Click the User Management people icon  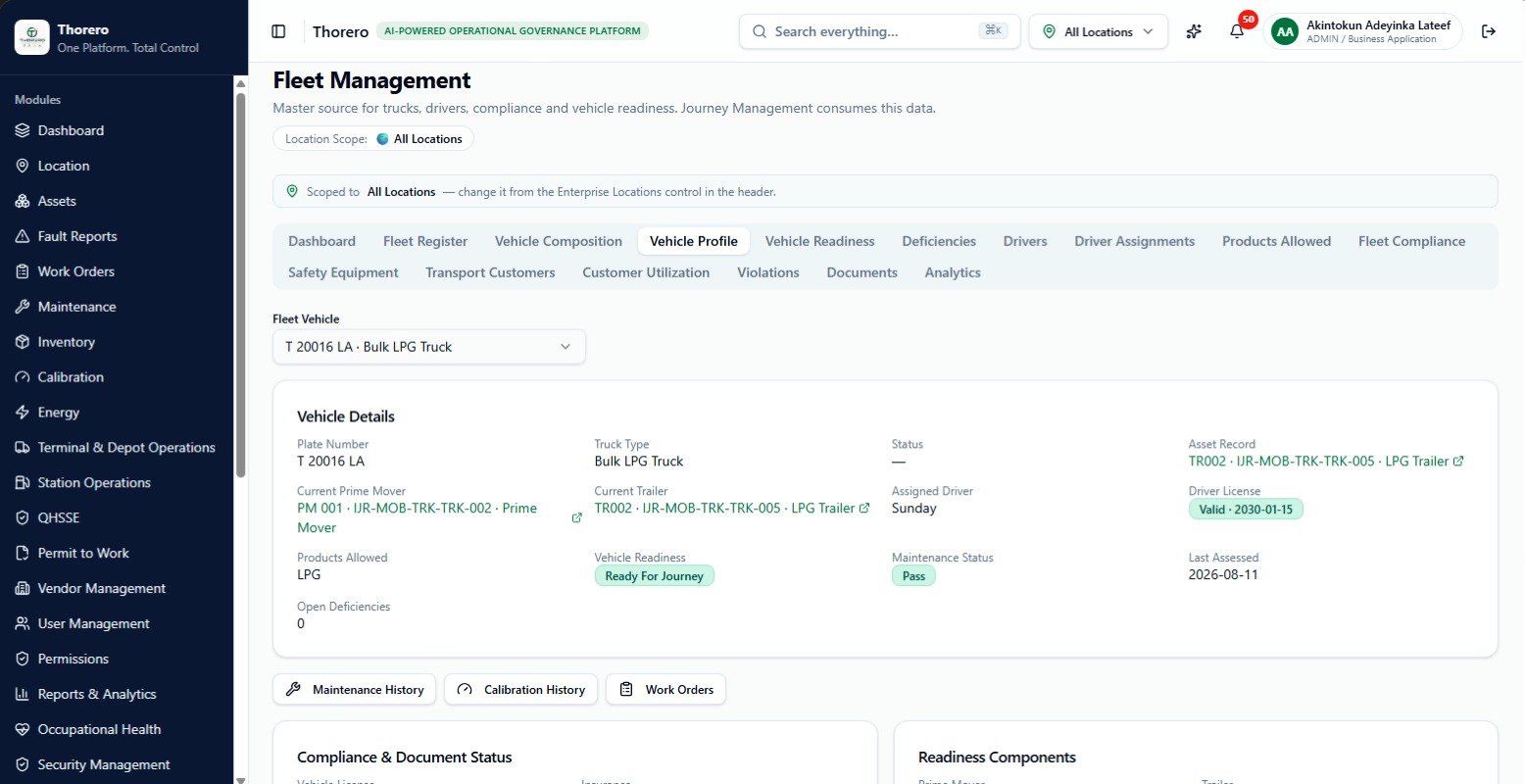[23, 624]
